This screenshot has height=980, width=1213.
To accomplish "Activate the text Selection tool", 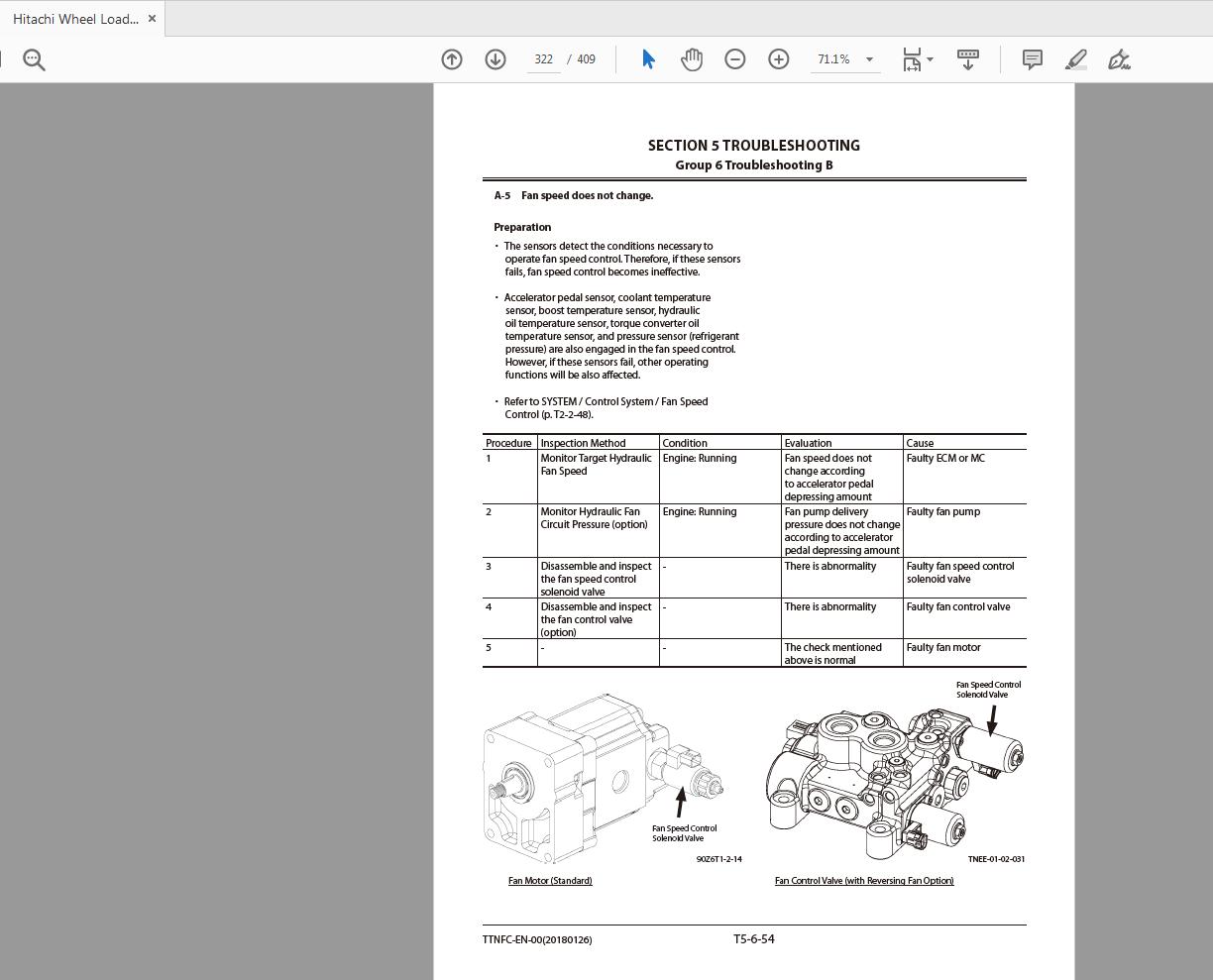I will 647,59.
